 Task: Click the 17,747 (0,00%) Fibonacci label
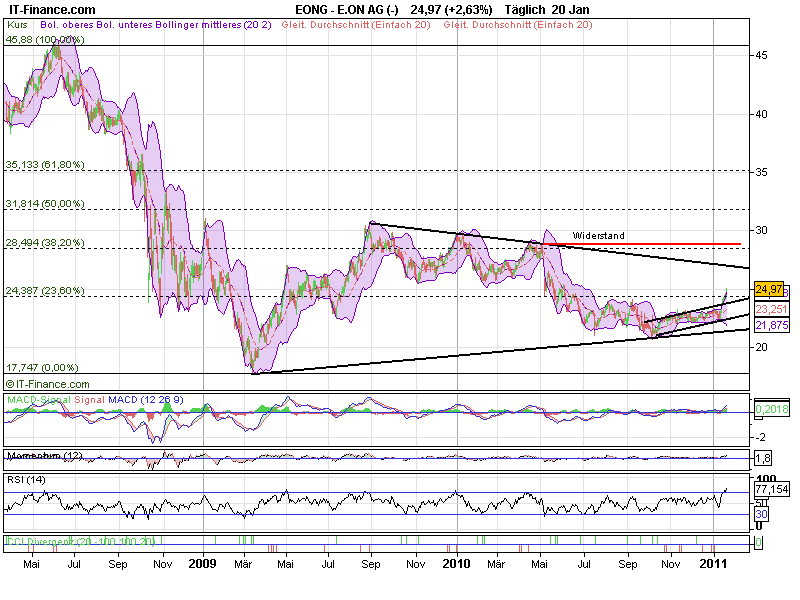[x=42, y=367]
